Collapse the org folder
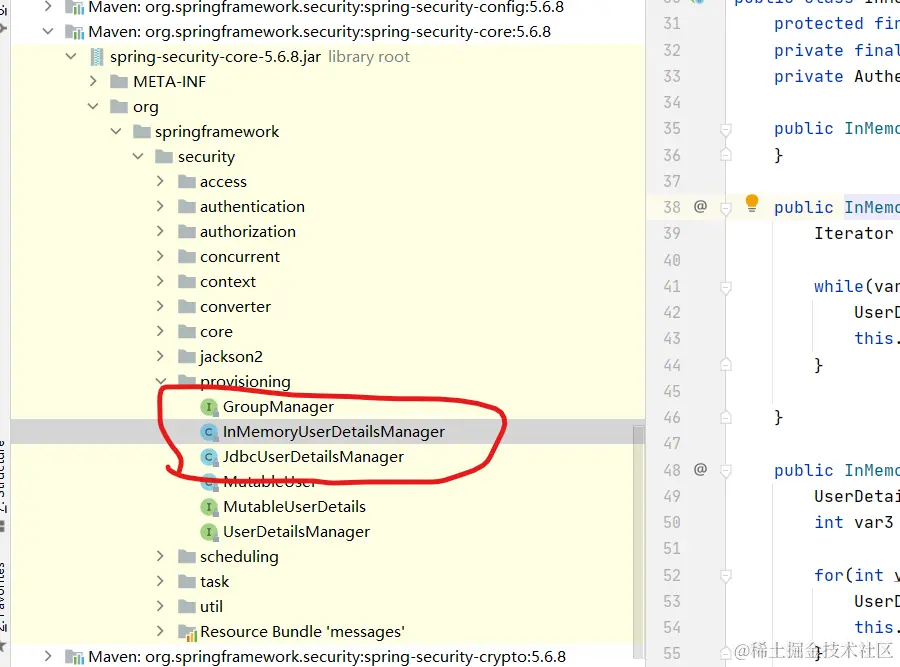The height and width of the screenshot is (667, 900). tap(93, 106)
